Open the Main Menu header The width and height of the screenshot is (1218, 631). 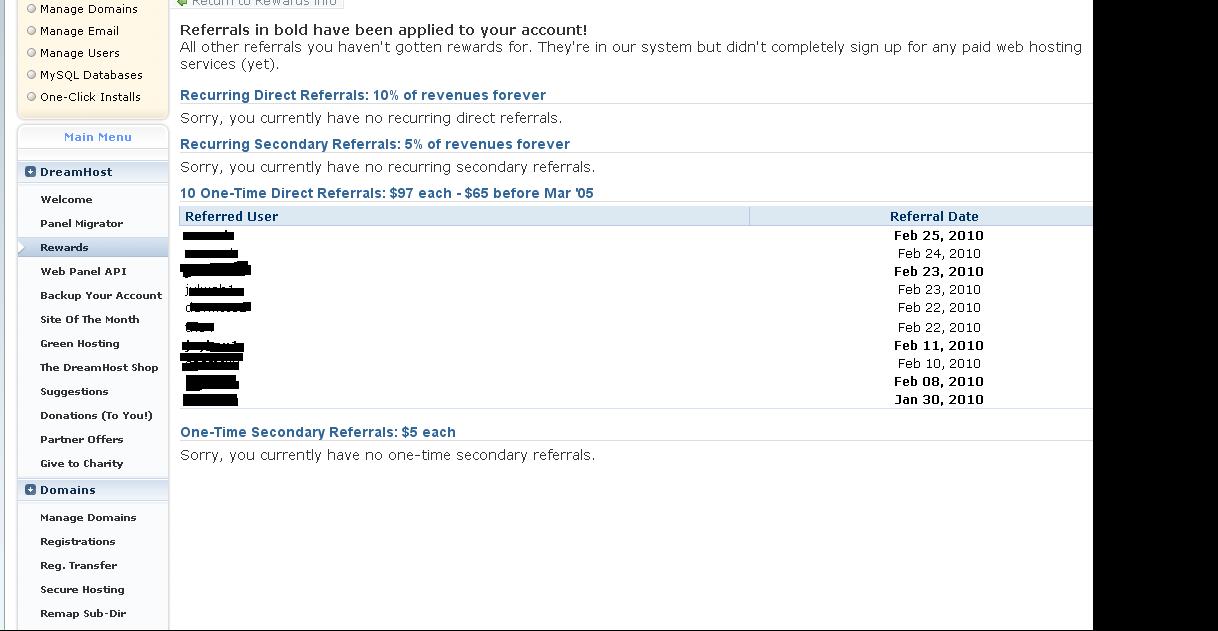tap(97, 137)
